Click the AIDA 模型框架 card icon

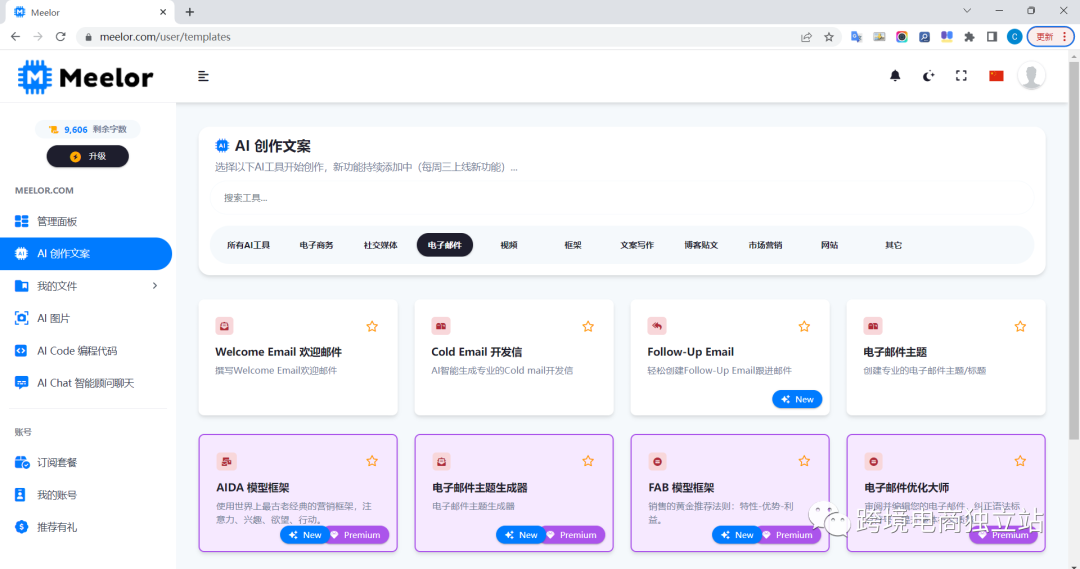point(226,462)
